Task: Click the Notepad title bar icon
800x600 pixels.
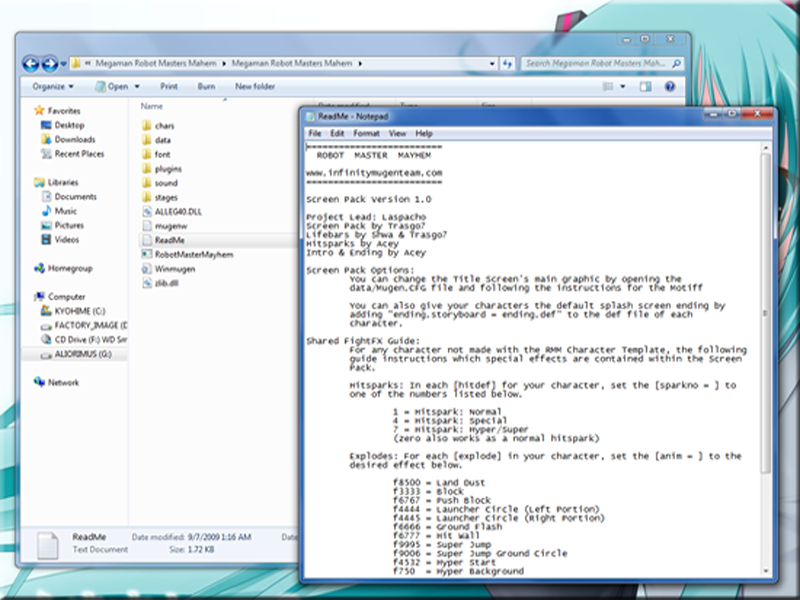Action: tap(310, 117)
